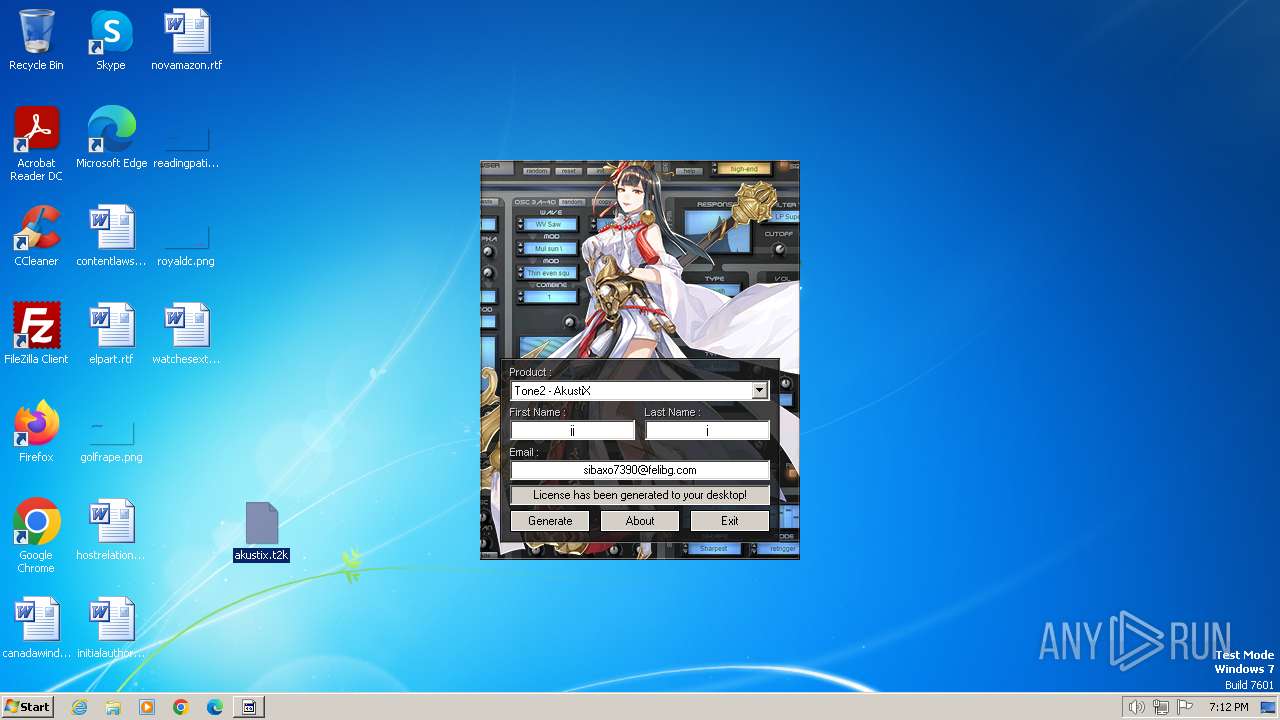Viewport: 1280px width, 720px height.
Task: Open Edge from the taskbar
Action: [x=215, y=707]
